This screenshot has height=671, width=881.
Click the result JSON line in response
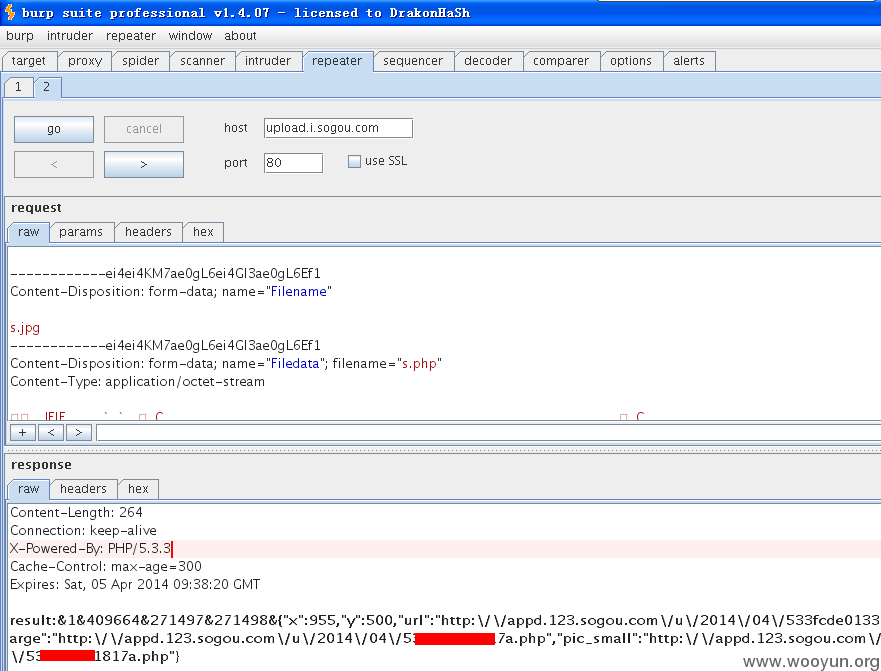[x=445, y=620]
